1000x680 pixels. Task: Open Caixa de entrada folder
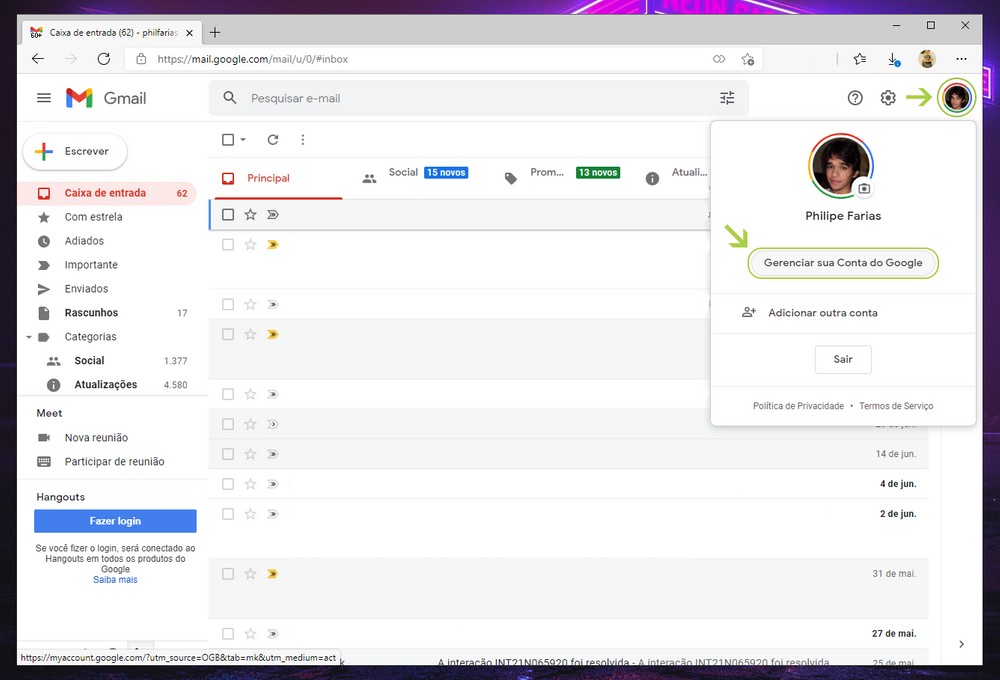[107, 193]
